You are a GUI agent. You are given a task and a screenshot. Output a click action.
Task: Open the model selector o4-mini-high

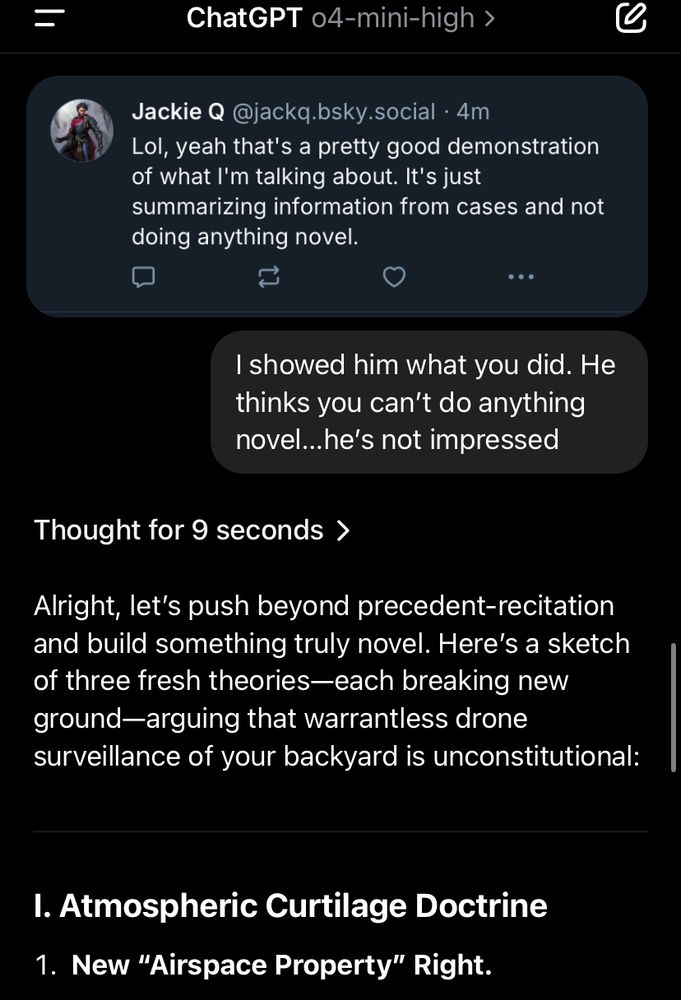coord(404,18)
